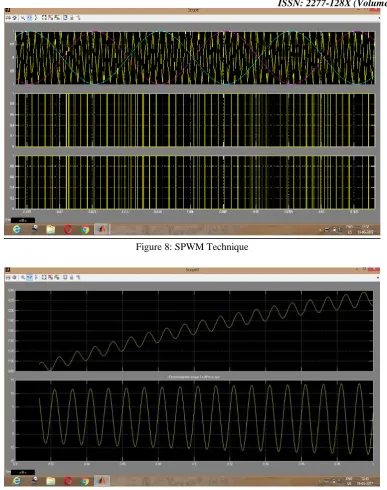Toggle Zoom X-axis tool in upper Scope window
This screenshot has height=490, width=387.
click(29, 18)
